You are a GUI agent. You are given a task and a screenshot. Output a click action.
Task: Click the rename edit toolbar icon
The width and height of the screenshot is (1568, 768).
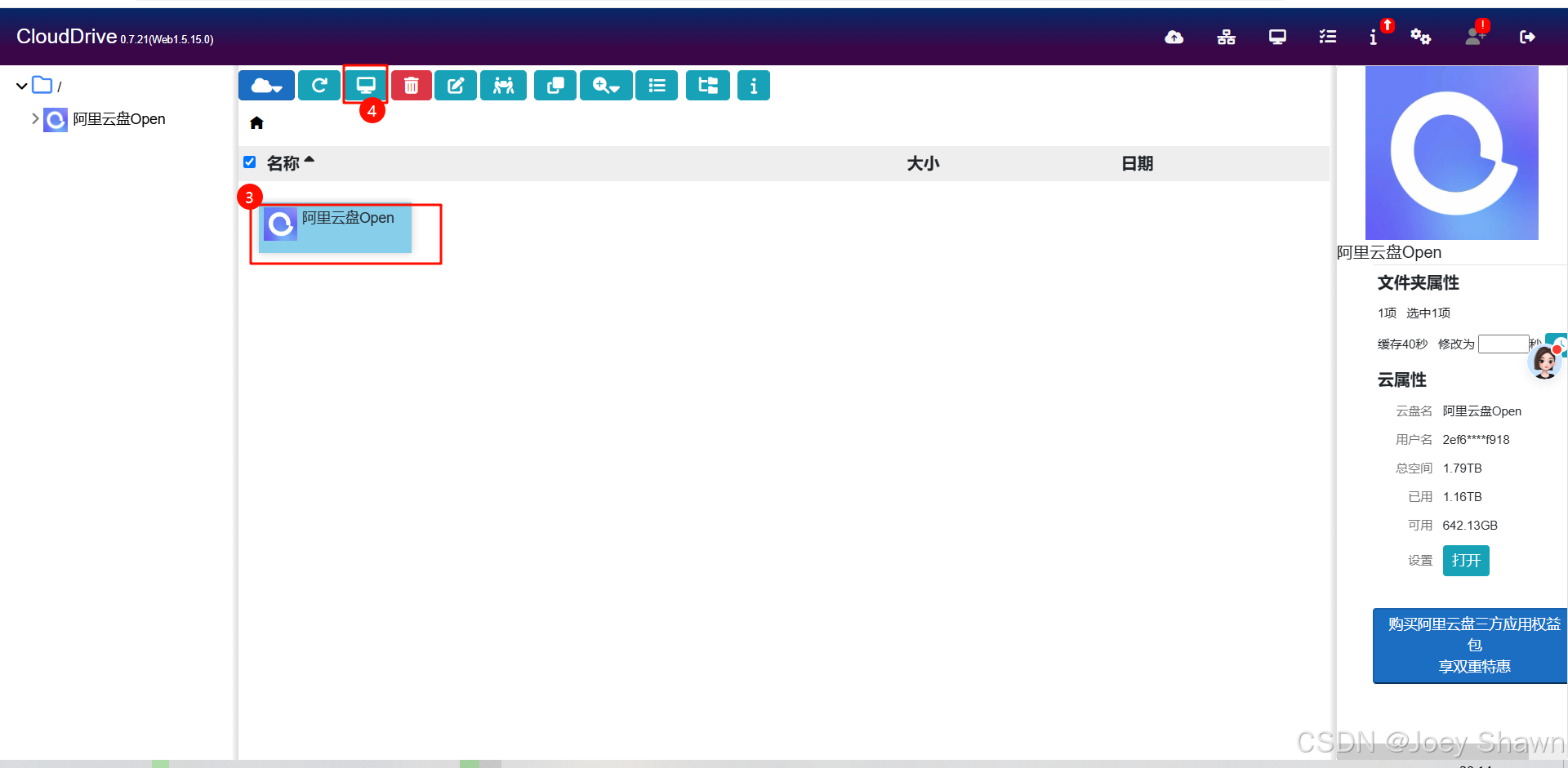tap(456, 86)
